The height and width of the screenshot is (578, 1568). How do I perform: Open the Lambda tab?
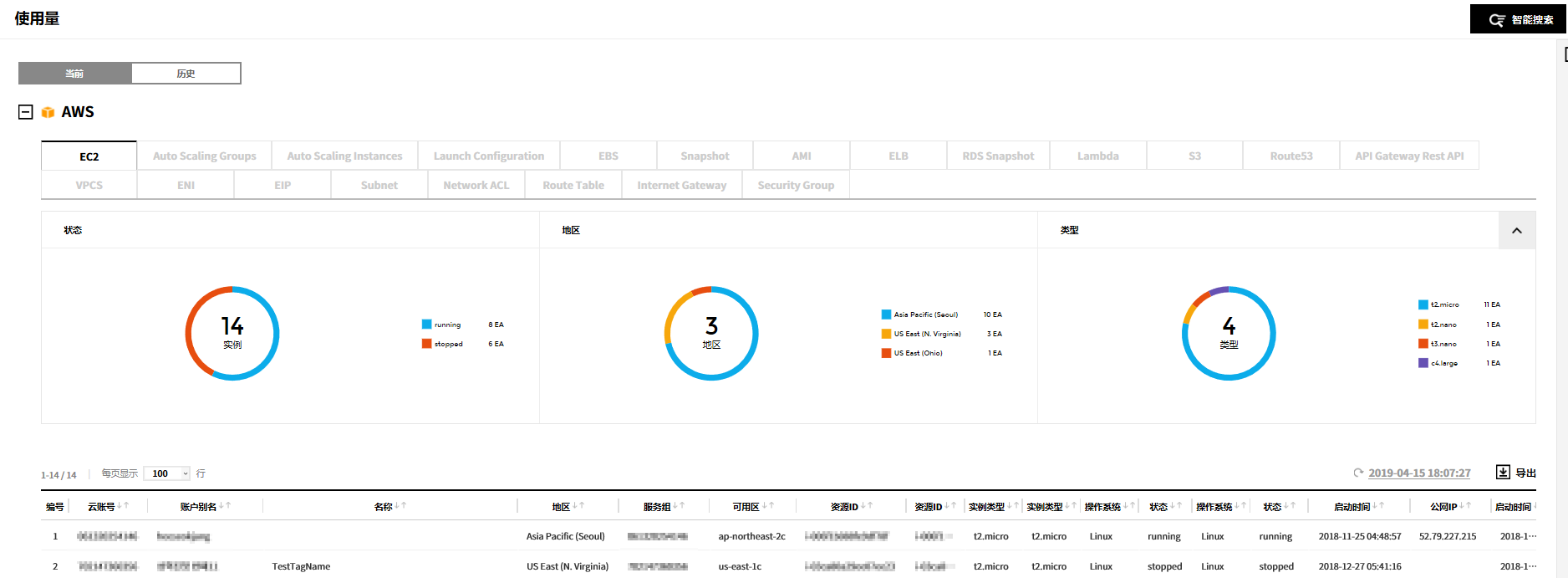[x=1097, y=156]
